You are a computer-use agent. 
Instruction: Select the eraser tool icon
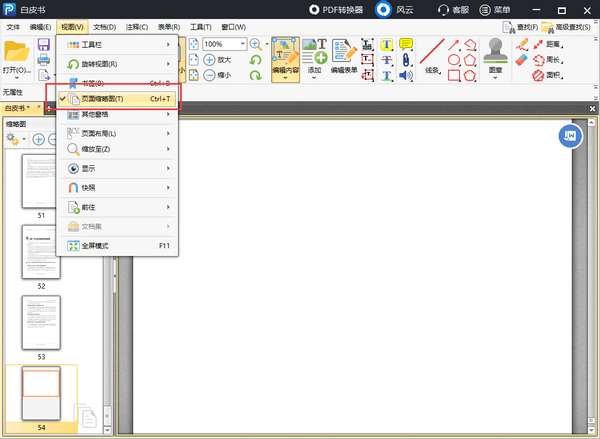click(x=522, y=60)
